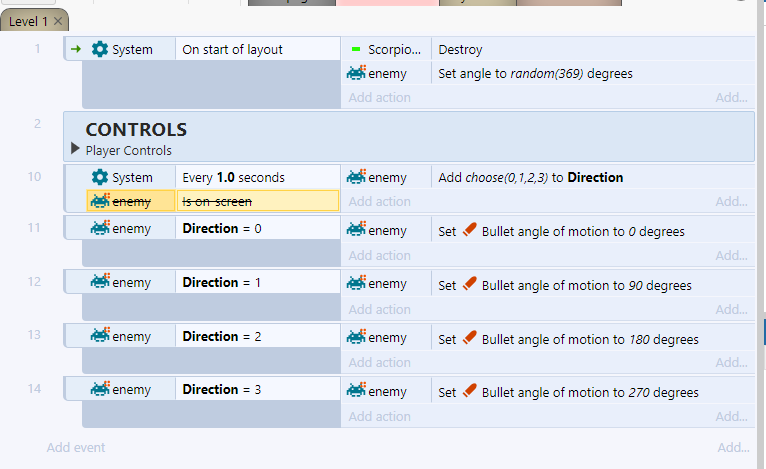Click Bullet behavior icon in 270 degrees action
This screenshot has width=766, height=469.
coord(469,390)
